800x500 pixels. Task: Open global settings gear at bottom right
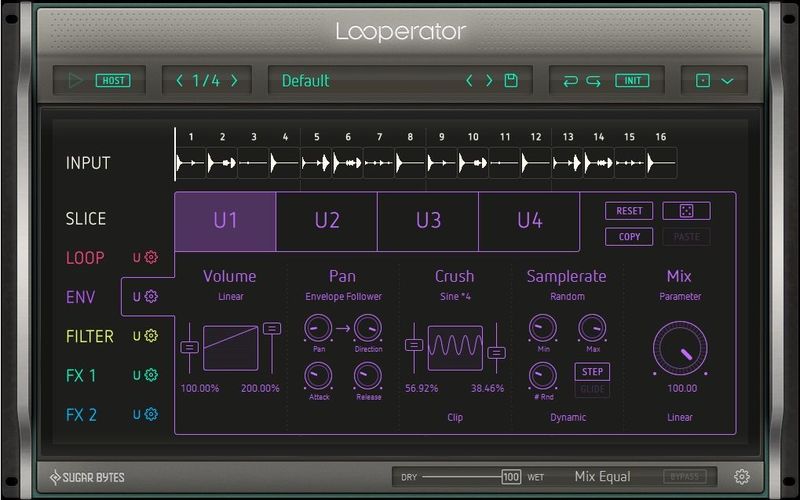click(x=741, y=477)
